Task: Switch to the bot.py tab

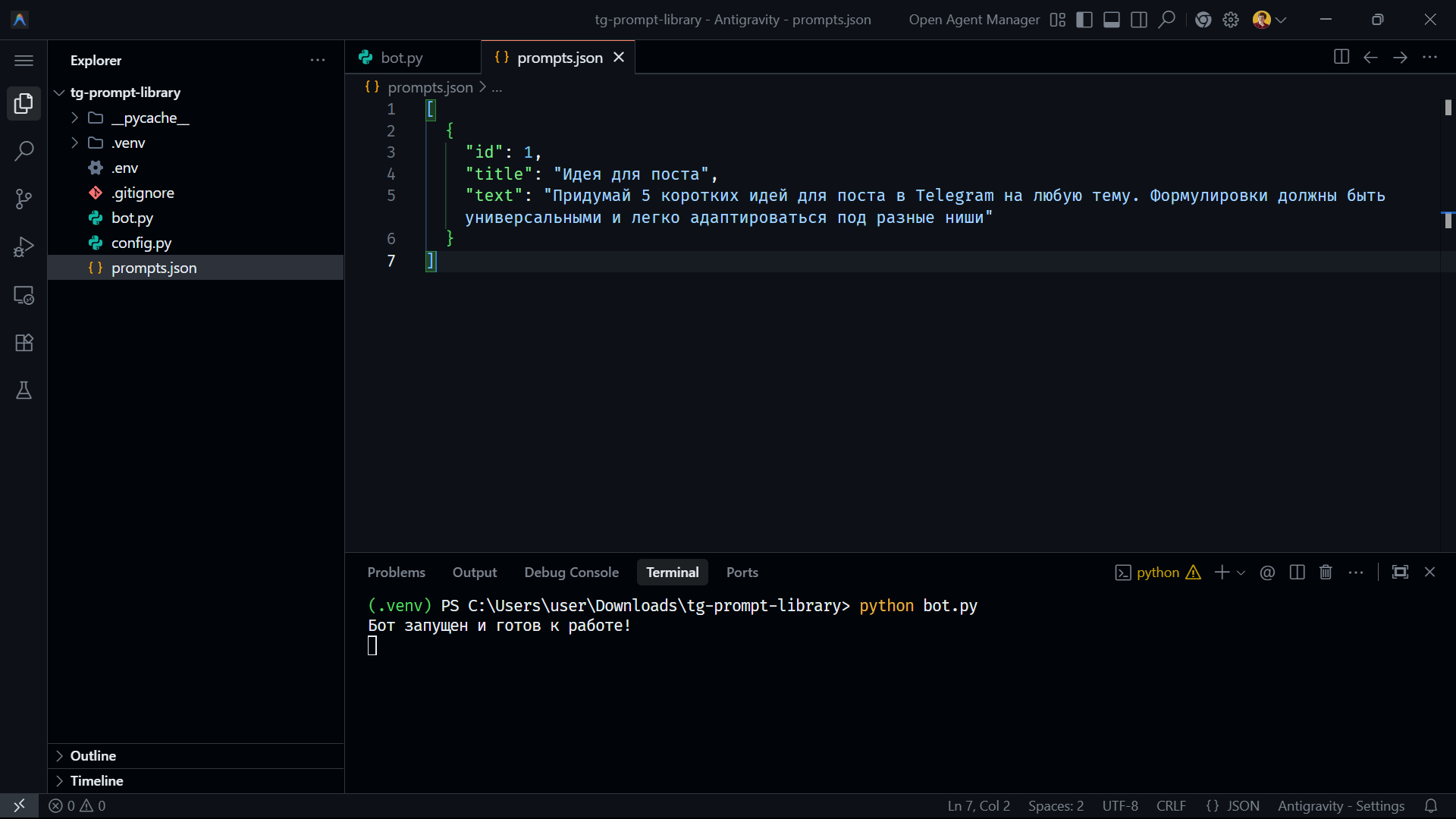Action: (403, 57)
